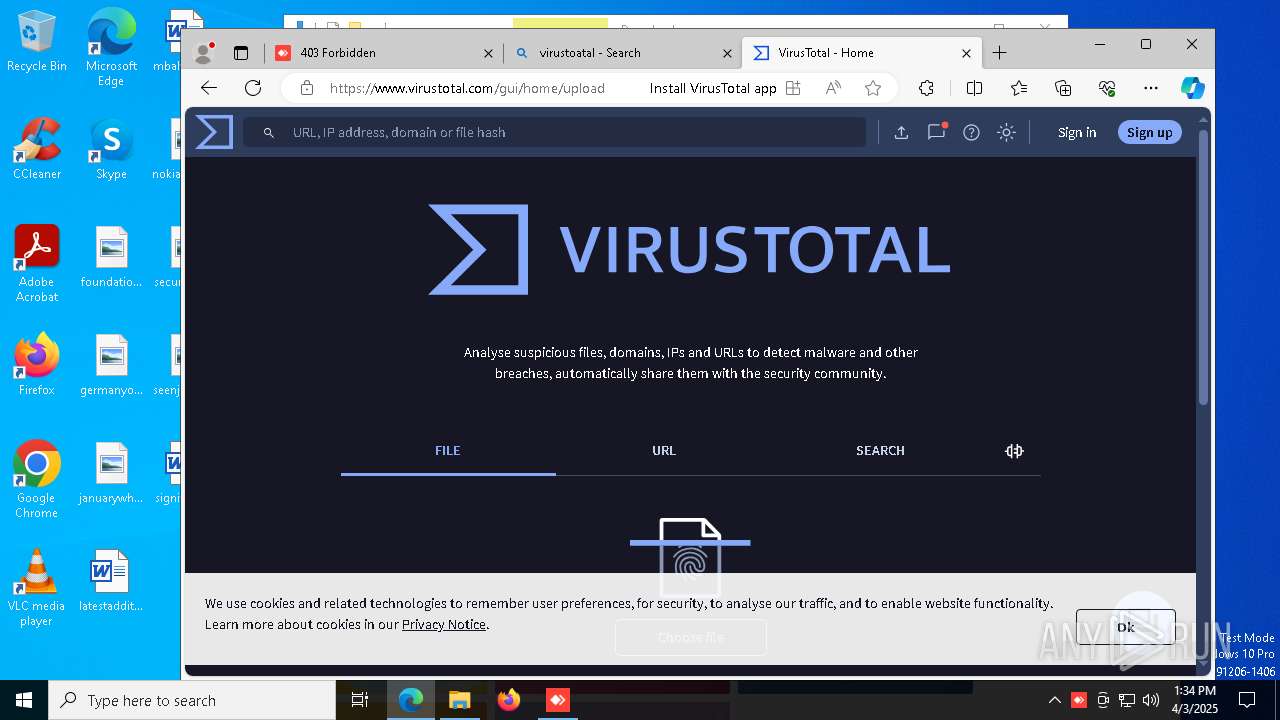Open the help question mark icon
The height and width of the screenshot is (720, 1280).
point(971,132)
